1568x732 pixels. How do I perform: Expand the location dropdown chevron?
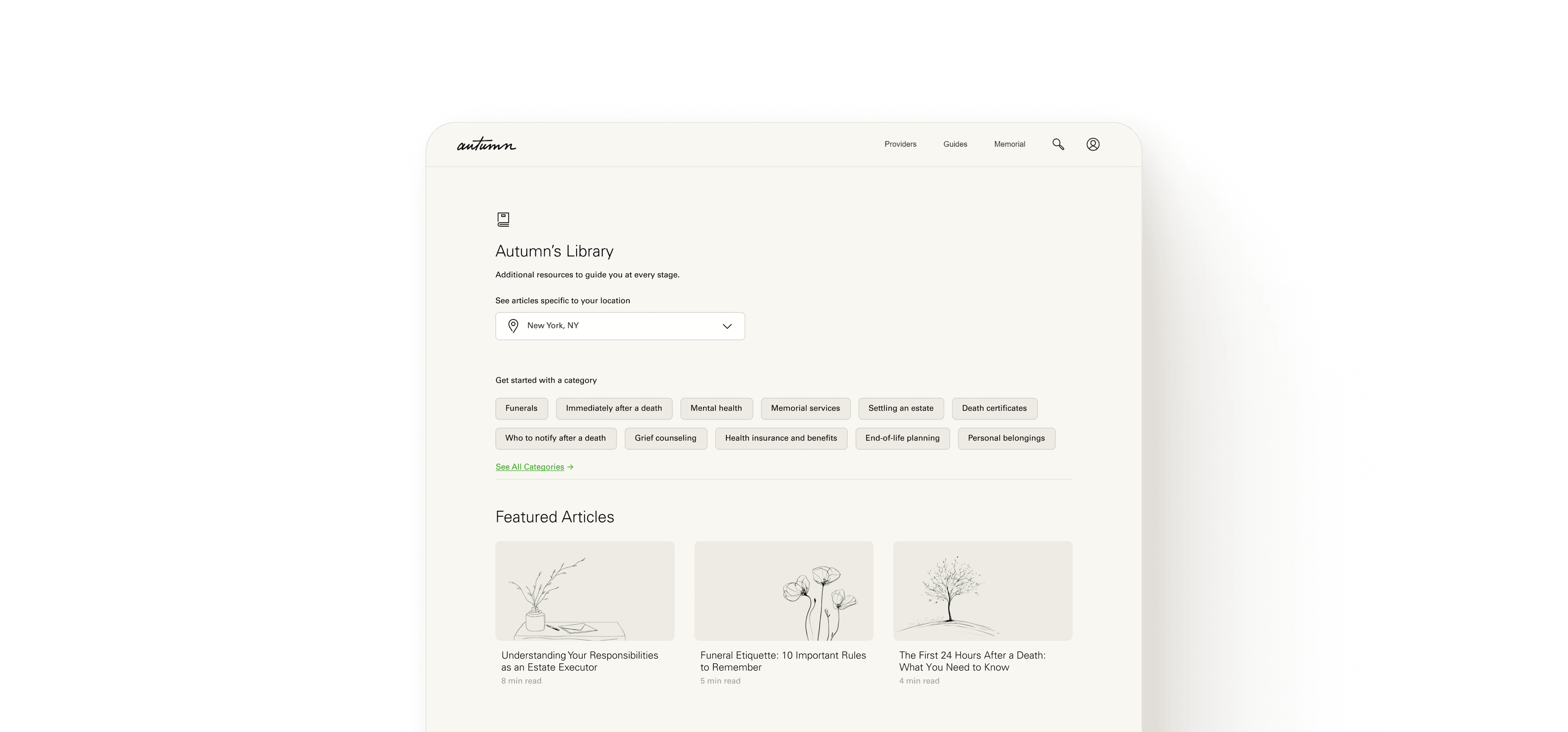727,326
